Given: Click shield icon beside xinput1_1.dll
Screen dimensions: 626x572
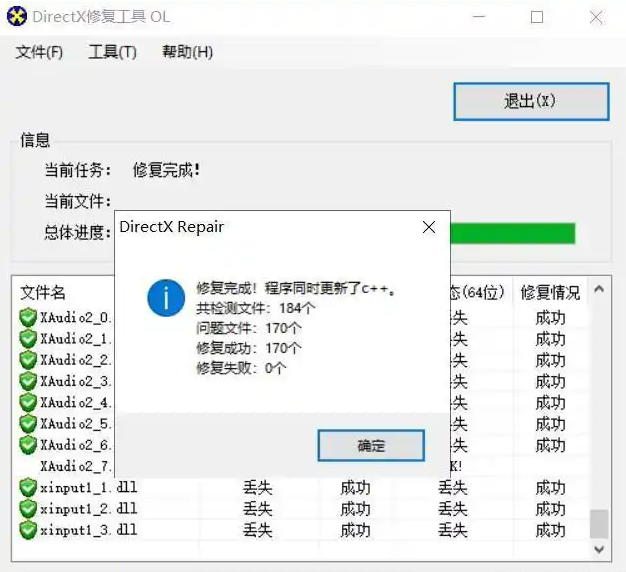Looking at the screenshot, I should [x=28, y=488].
